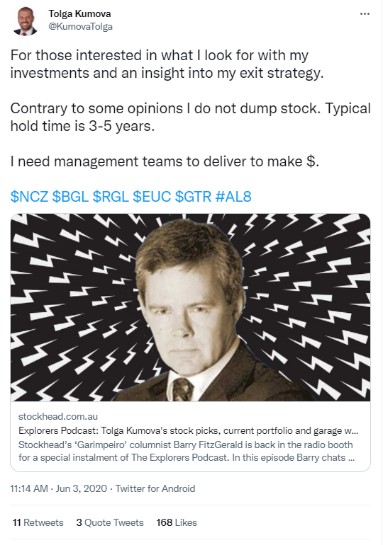
Task: Click the $EUC cashtag
Action: (x=152, y=197)
